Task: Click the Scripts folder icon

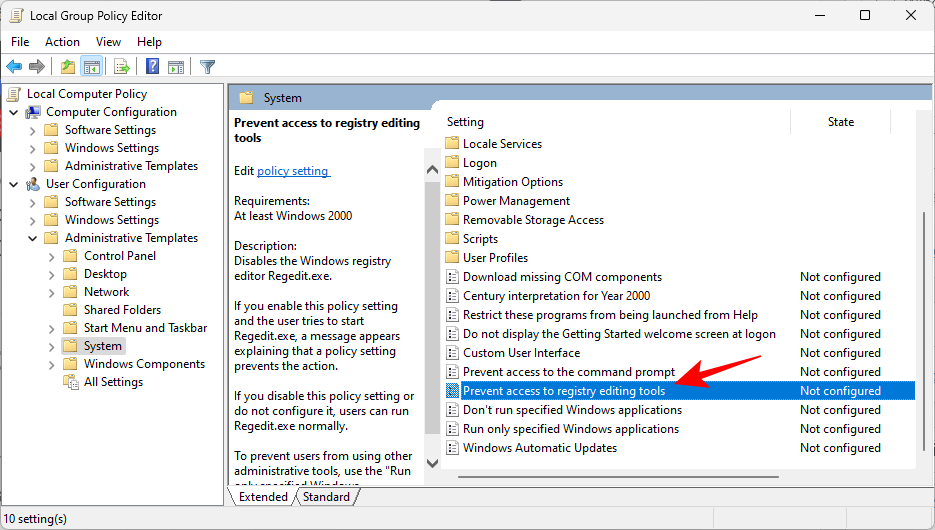Action: [453, 238]
